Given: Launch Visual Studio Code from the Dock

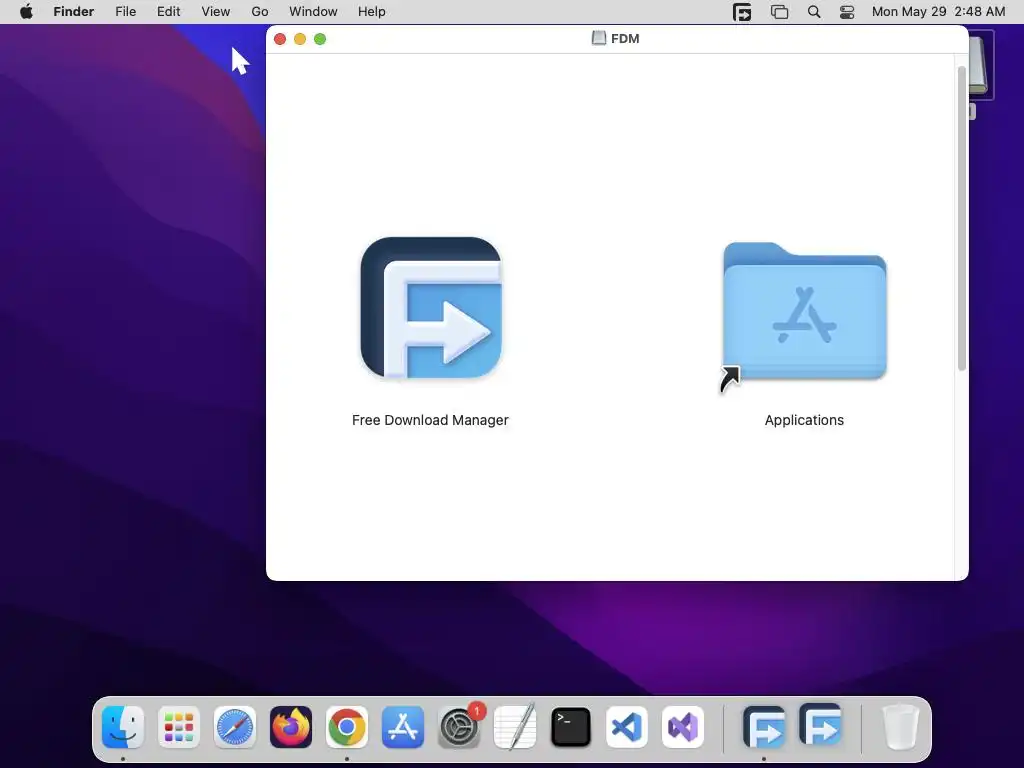Looking at the screenshot, I should pyautogui.click(x=627, y=727).
